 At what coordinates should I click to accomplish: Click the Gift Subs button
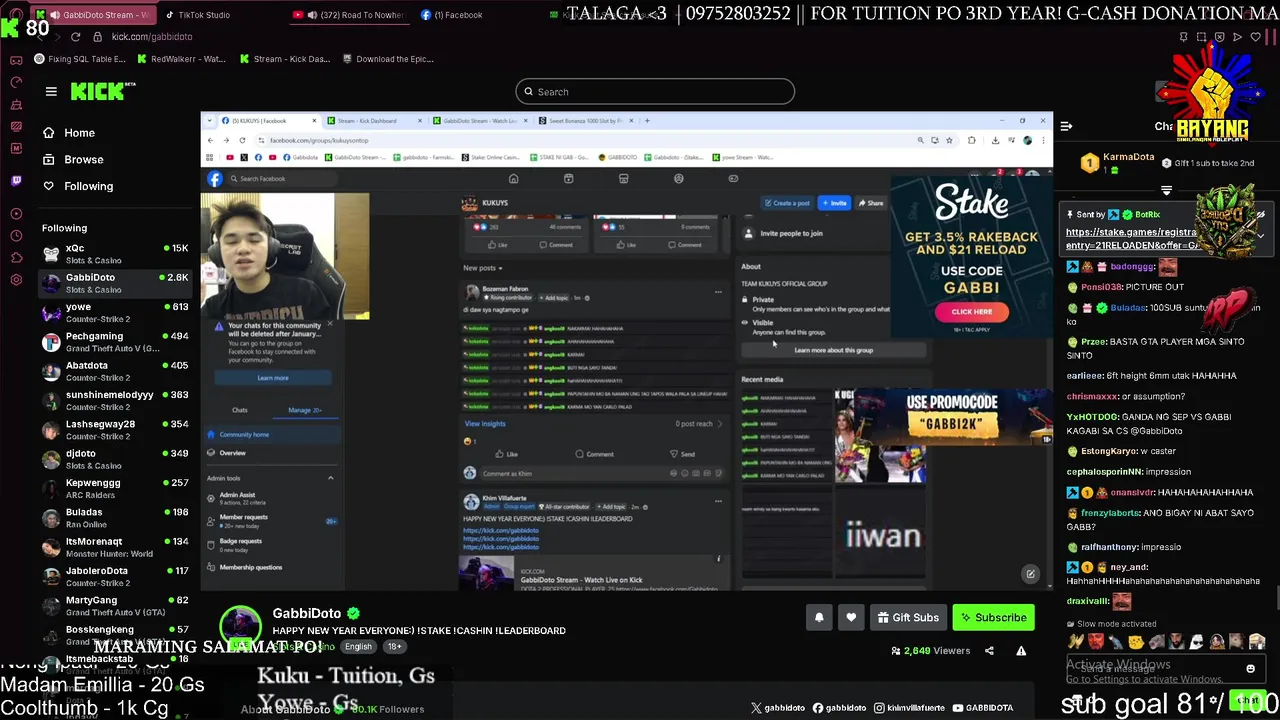[908, 618]
